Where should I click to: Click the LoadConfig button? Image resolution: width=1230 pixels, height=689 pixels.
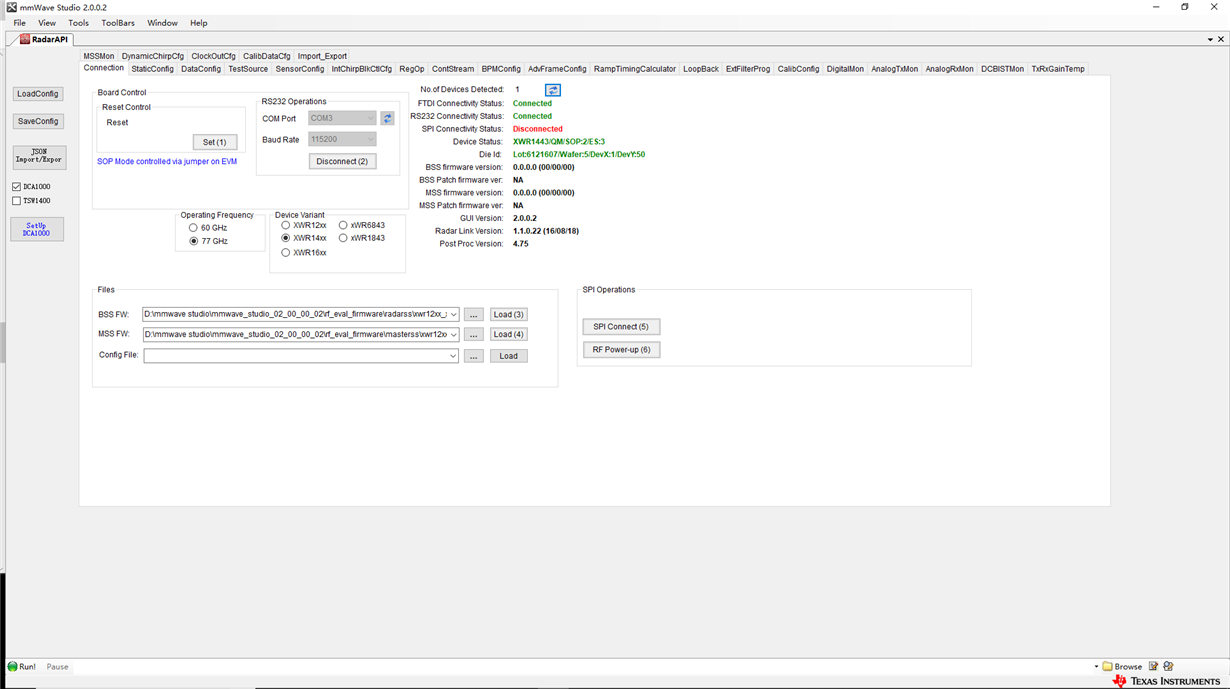point(38,94)
